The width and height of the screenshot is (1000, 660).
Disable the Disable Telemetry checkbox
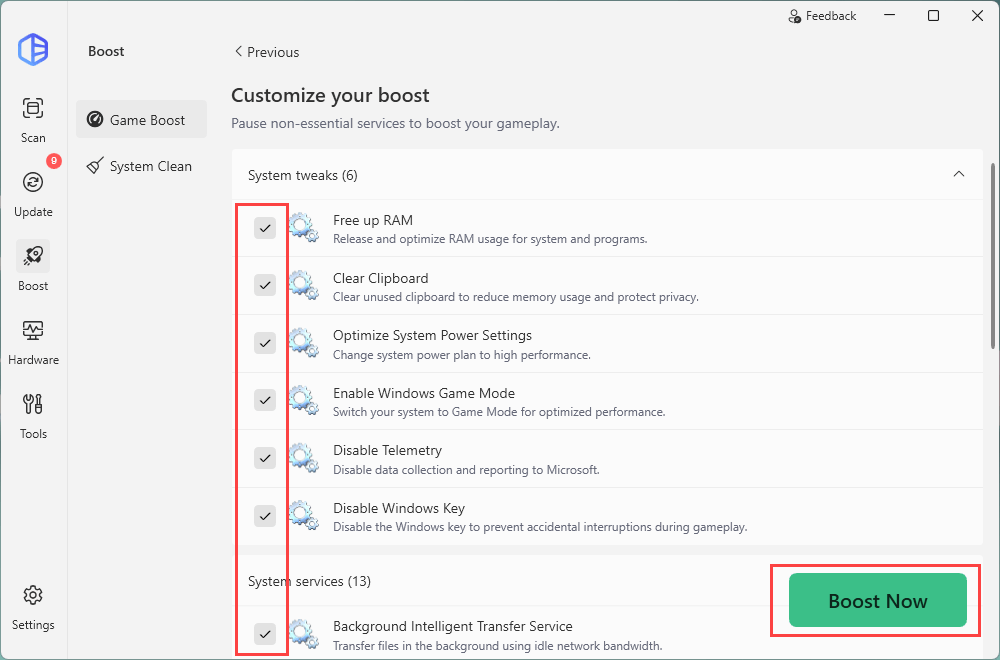(265, 458)
